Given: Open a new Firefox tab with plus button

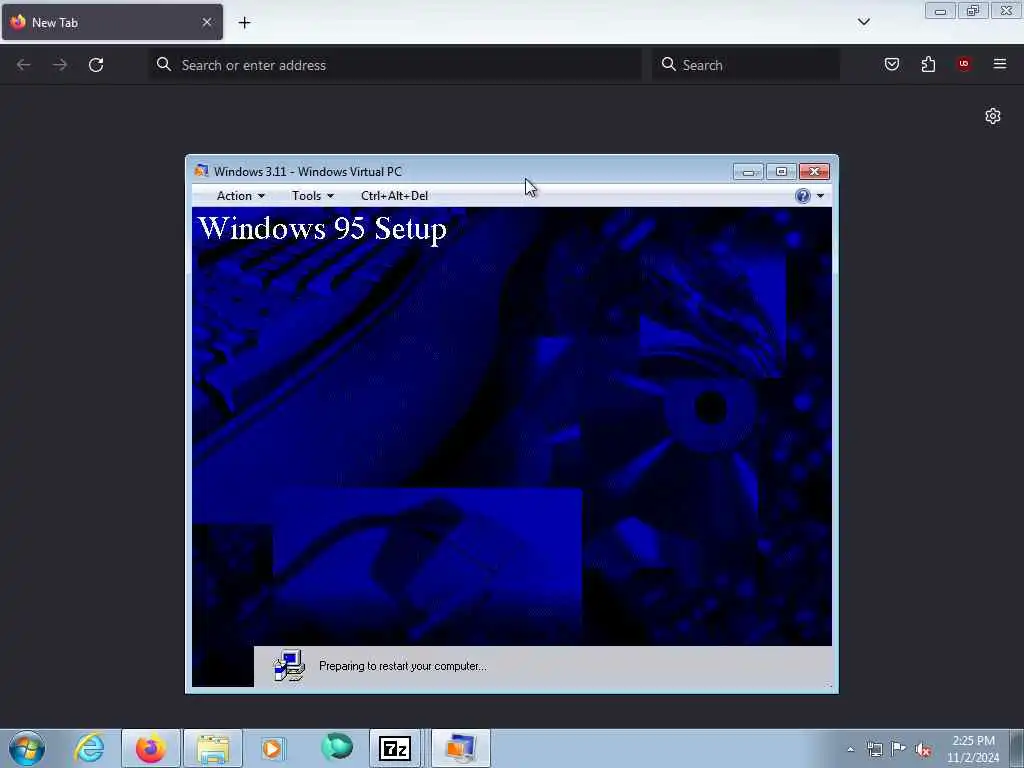Looking at the screenshot, I should pyautogui.click(x=244, y=23).
